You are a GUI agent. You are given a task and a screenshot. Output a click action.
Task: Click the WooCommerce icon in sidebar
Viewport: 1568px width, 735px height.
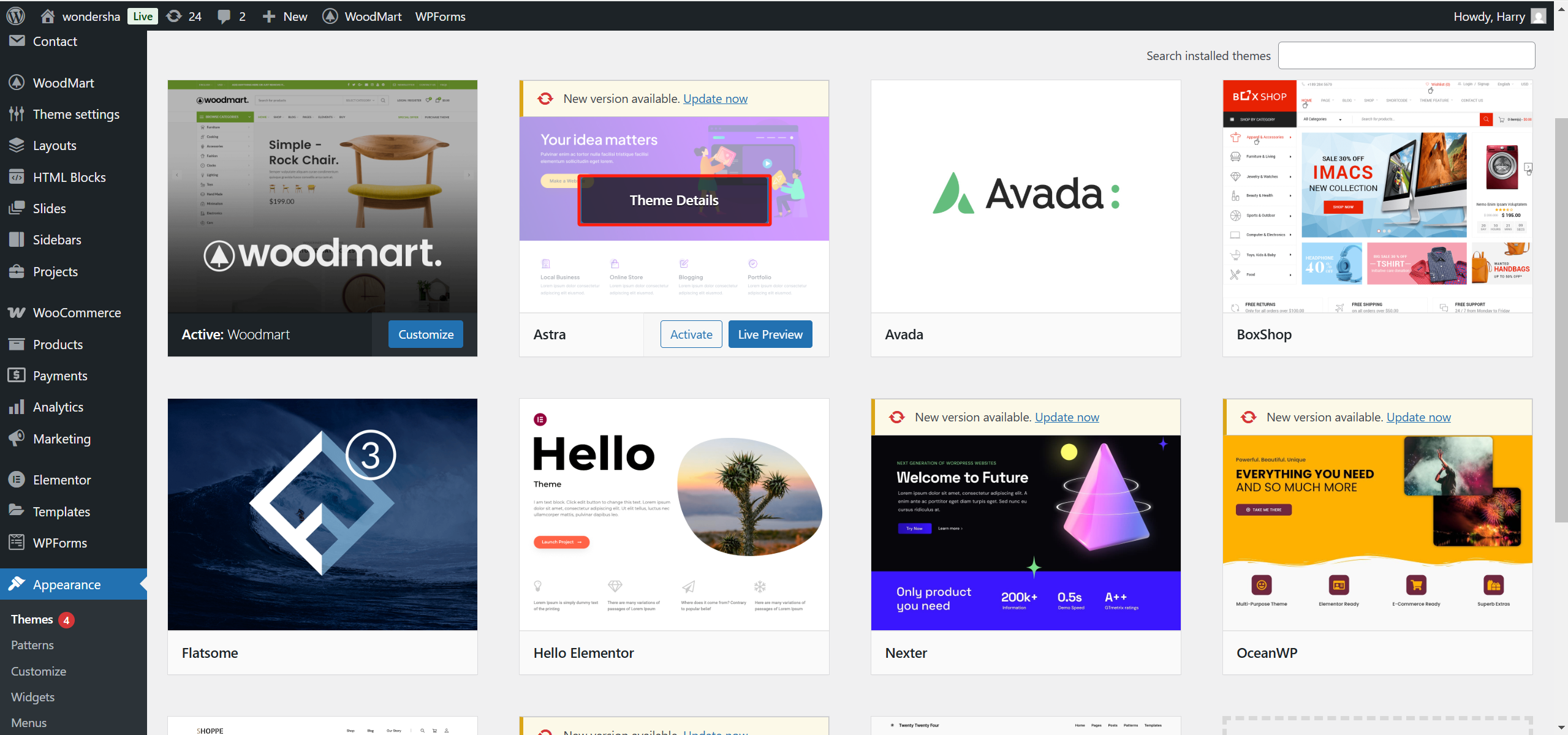point(17,313)
